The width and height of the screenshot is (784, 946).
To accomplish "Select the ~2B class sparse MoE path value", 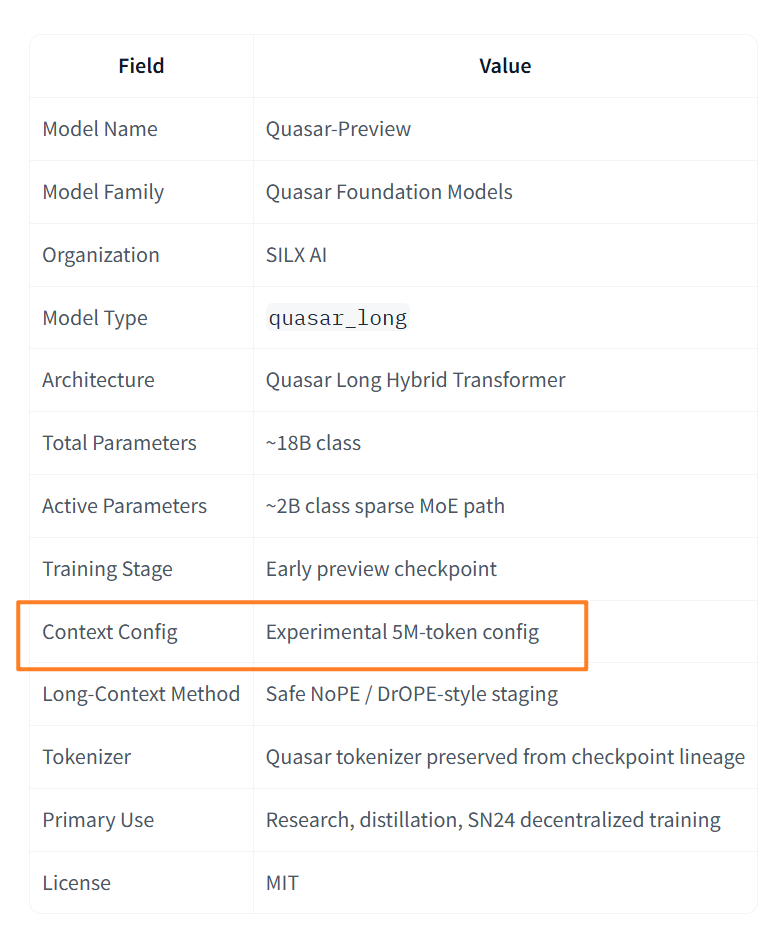I will point(385,506).
